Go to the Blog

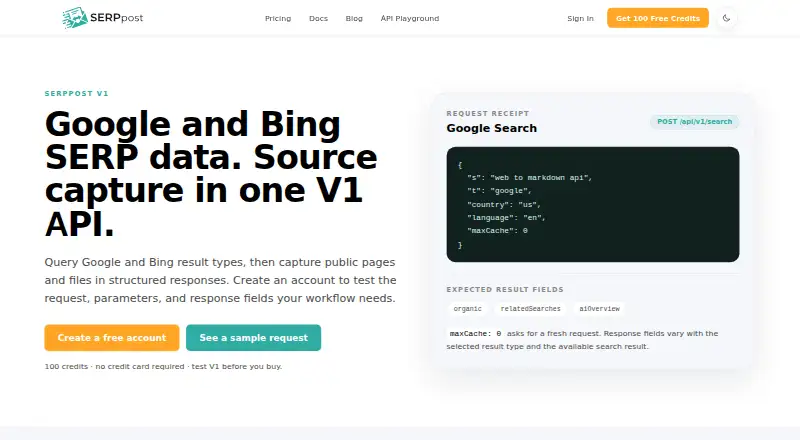pos(354,18)
